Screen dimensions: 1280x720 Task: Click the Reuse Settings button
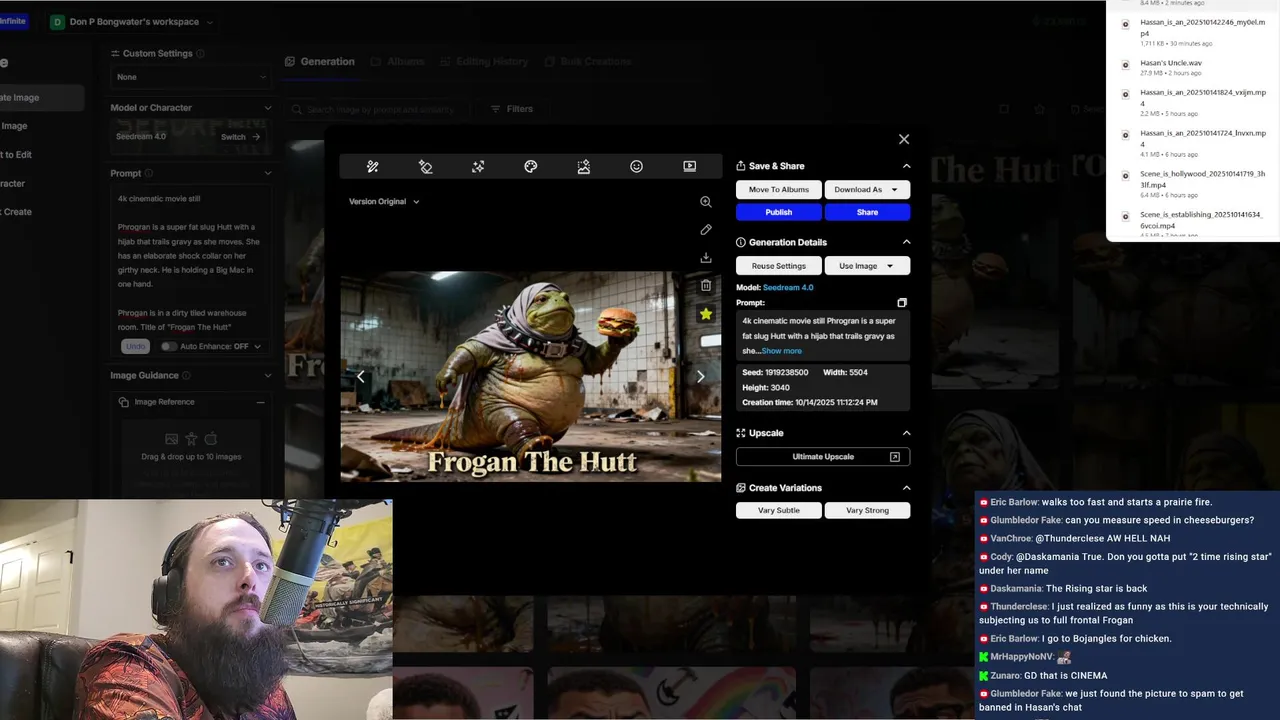(779, 266)
